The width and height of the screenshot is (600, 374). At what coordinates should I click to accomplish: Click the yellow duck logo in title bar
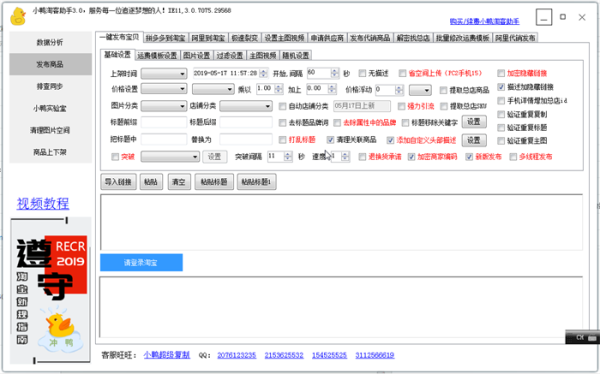18,16
